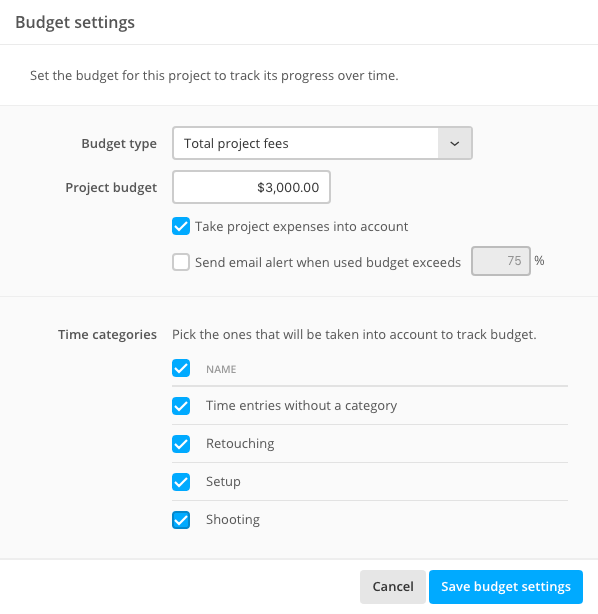Click the NAME column header
The height and width of the screenshot is (614, 598).
click(x=221, y=369)
